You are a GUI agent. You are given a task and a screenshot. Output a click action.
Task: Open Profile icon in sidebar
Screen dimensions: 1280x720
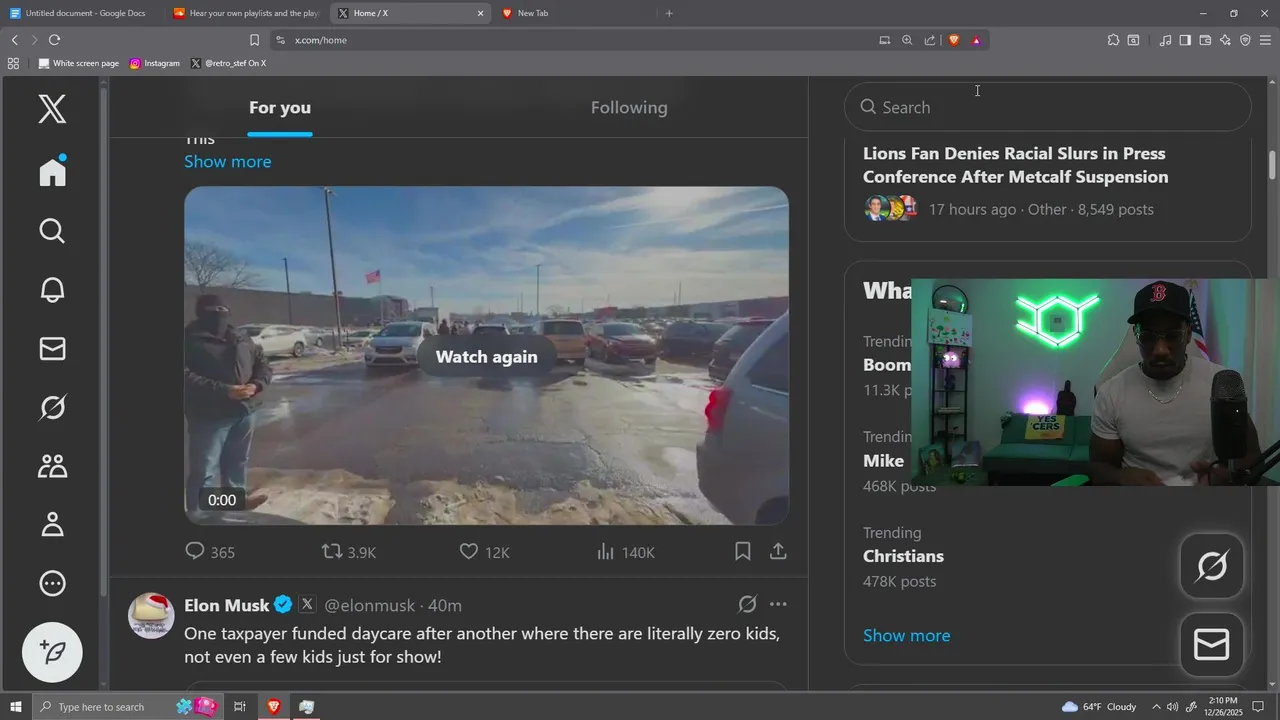[52, 524]
